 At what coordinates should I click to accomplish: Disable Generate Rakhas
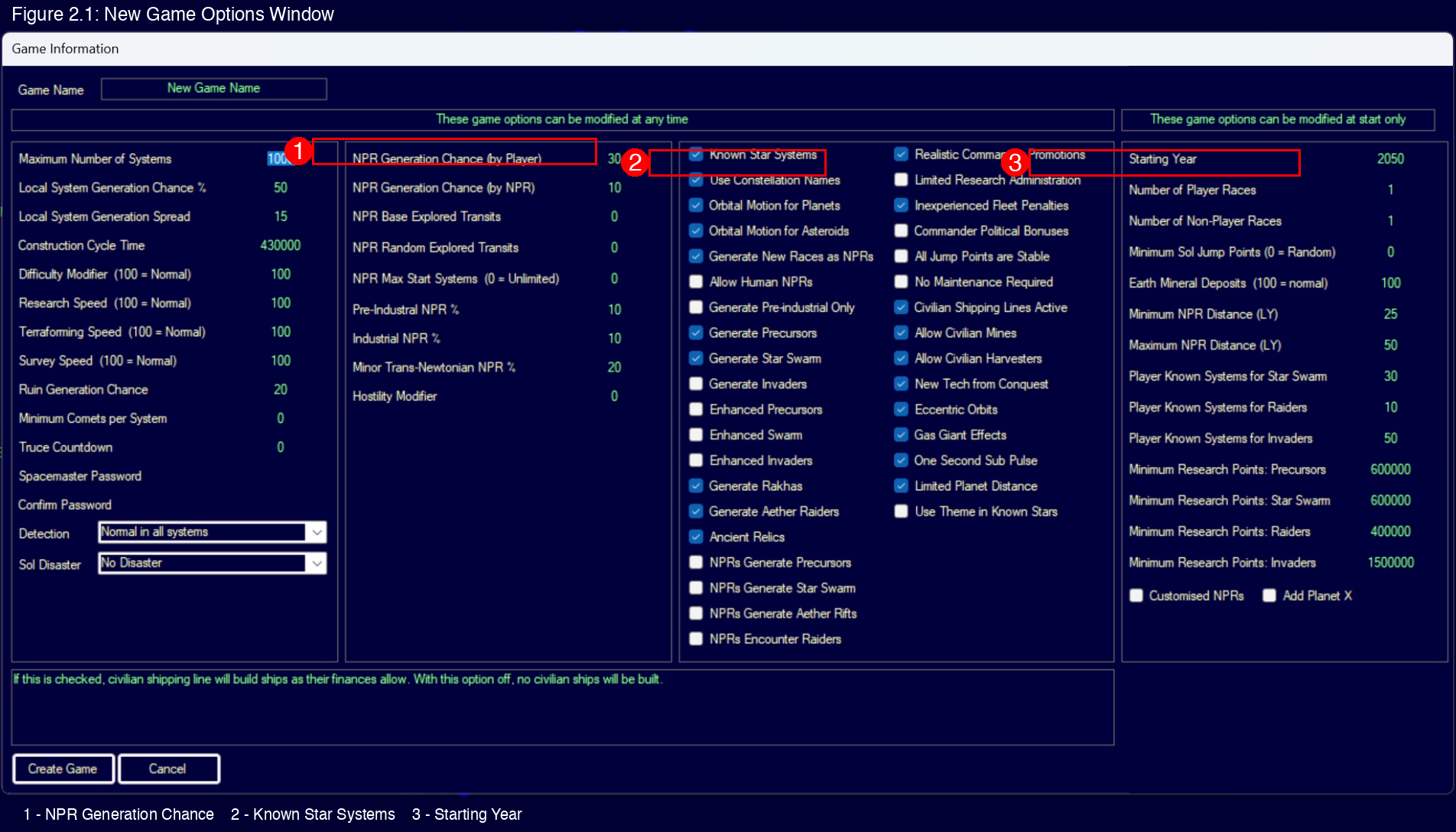coord(696,486)
